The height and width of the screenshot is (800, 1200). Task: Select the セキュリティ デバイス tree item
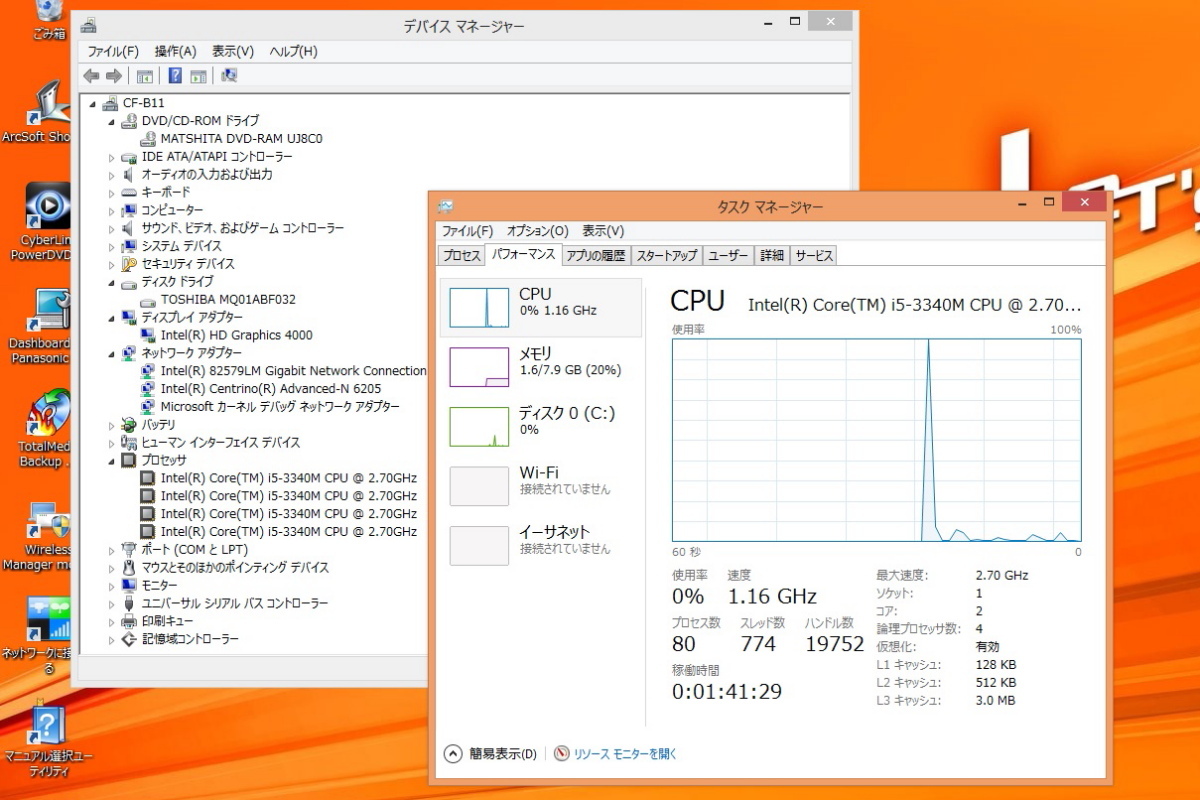coord(187,264)
